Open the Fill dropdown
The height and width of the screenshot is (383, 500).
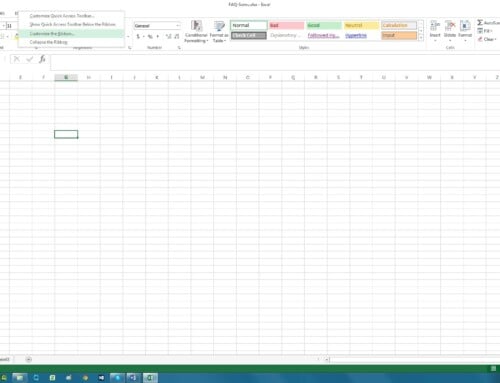[x=485, y=31]
